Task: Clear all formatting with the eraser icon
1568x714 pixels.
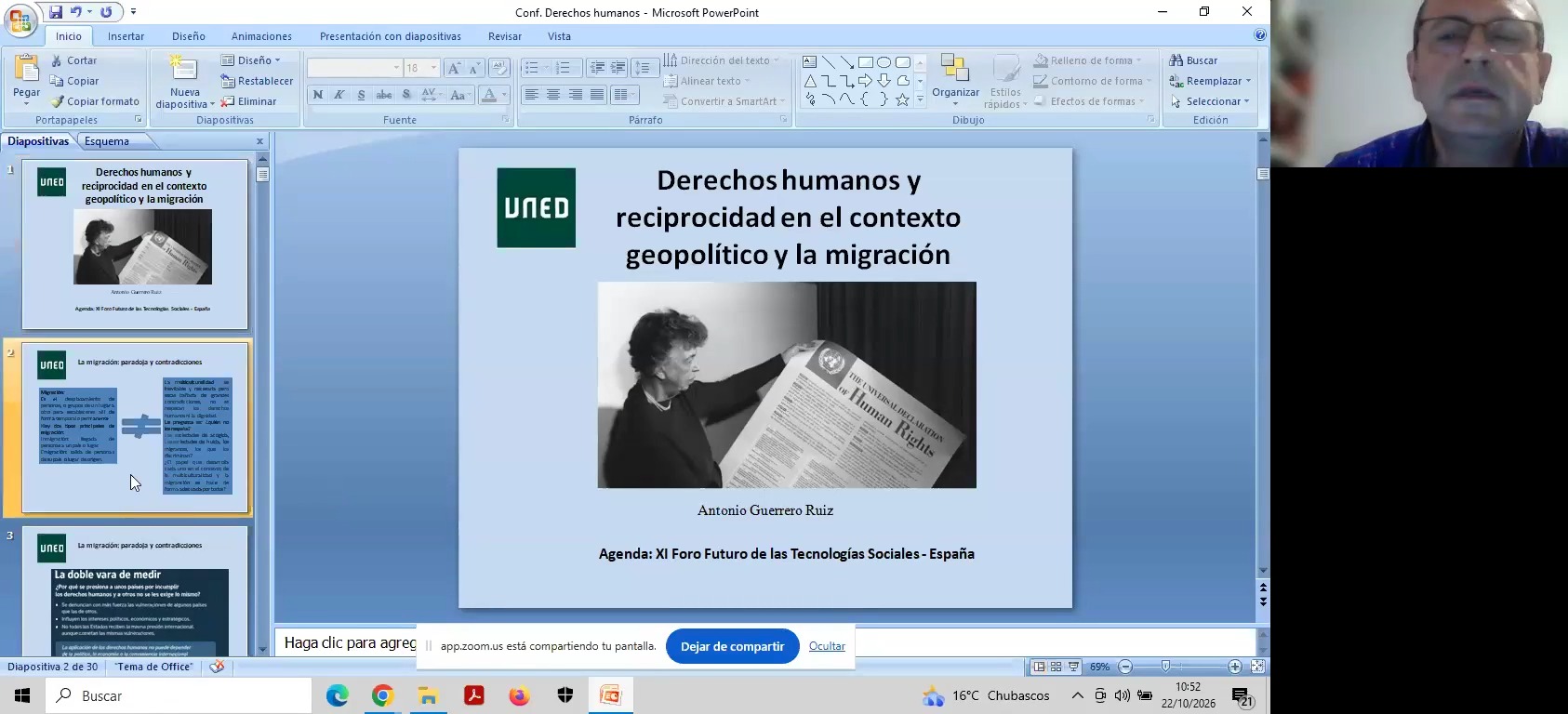Action: point(499,68)
